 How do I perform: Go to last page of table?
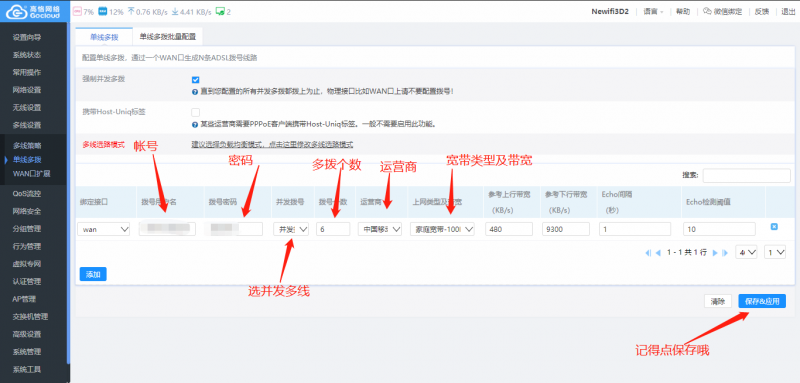pos(724,252)
